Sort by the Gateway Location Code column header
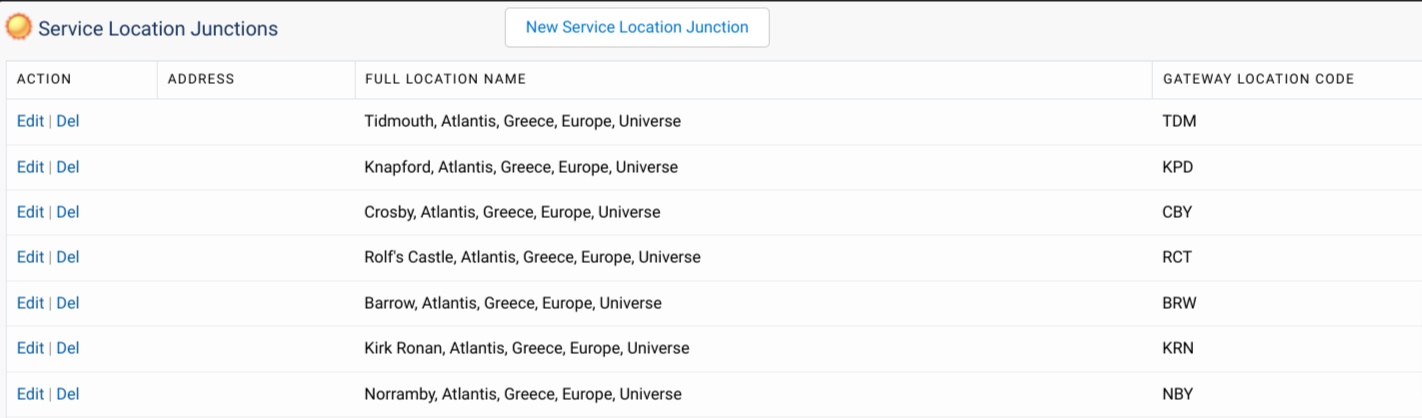1422x418 pixels. tap(1258, 79)
